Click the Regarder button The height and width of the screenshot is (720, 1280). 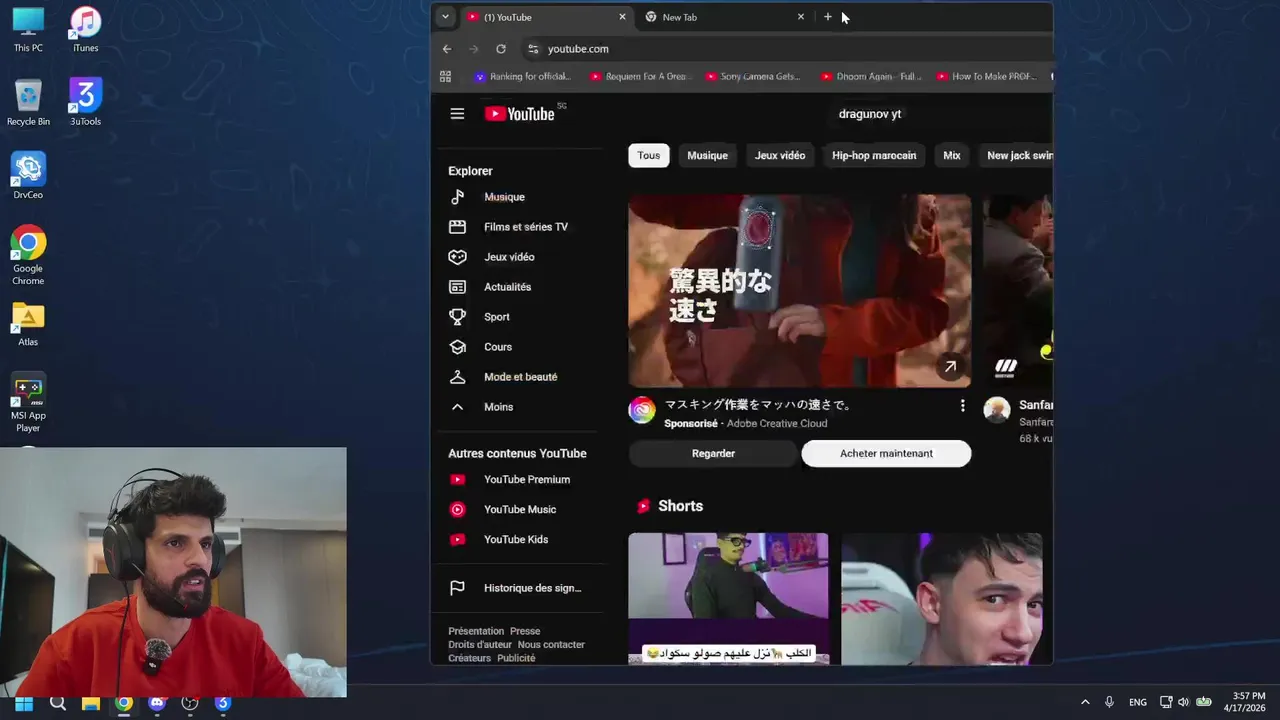[x=713, y=453]
